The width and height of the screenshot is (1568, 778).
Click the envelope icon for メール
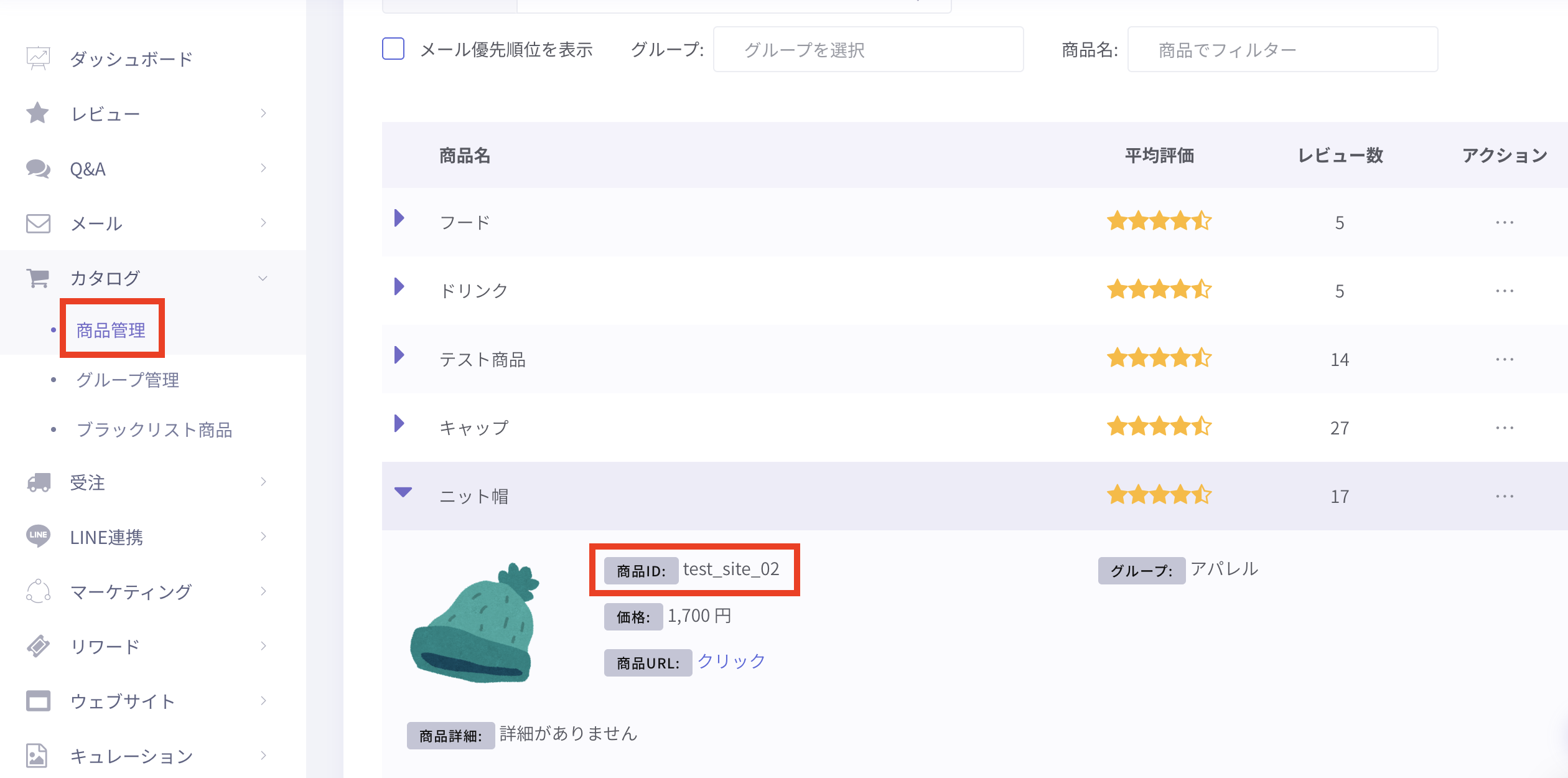[38, 223]
